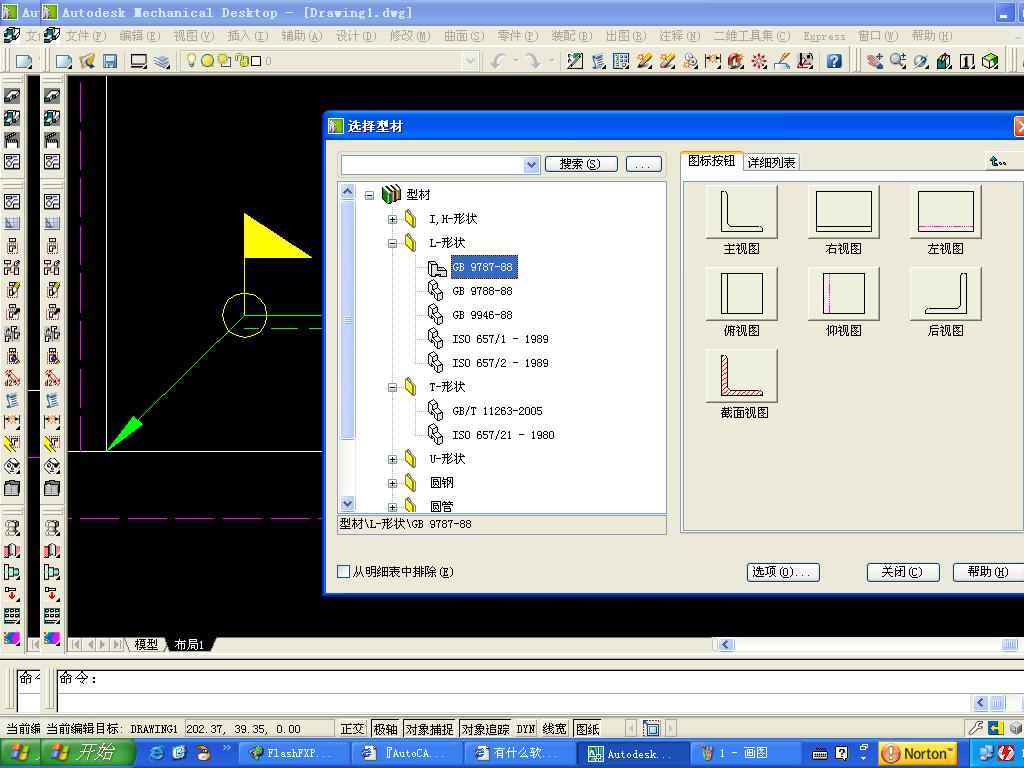This screenshot has height=768, width=1024.
Task: Collapse the T-形状 folder
Action: (x=392, y=387)
